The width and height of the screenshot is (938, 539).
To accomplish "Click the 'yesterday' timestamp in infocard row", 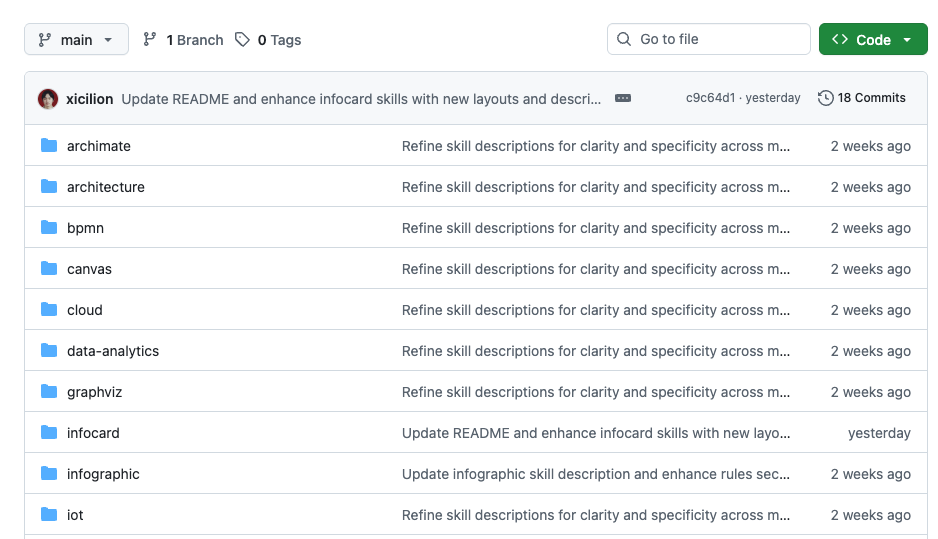I will point(879,433).
